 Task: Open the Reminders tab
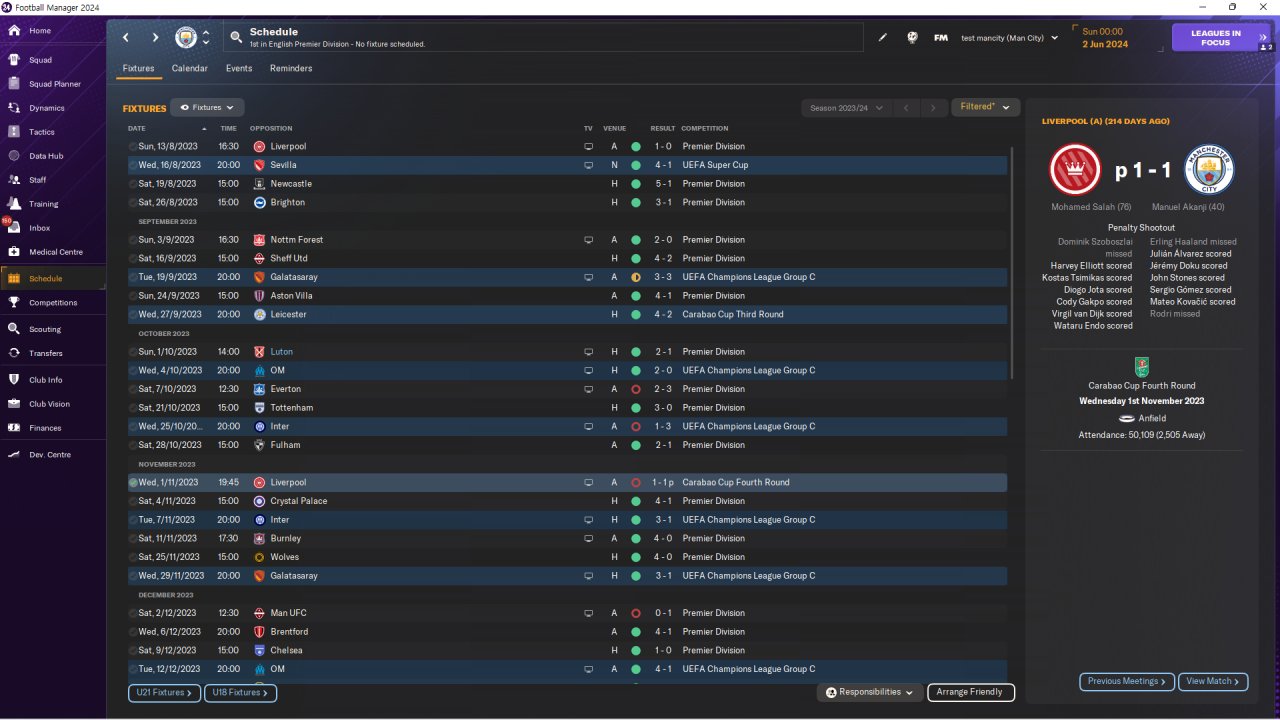click(x=291, y=69)
